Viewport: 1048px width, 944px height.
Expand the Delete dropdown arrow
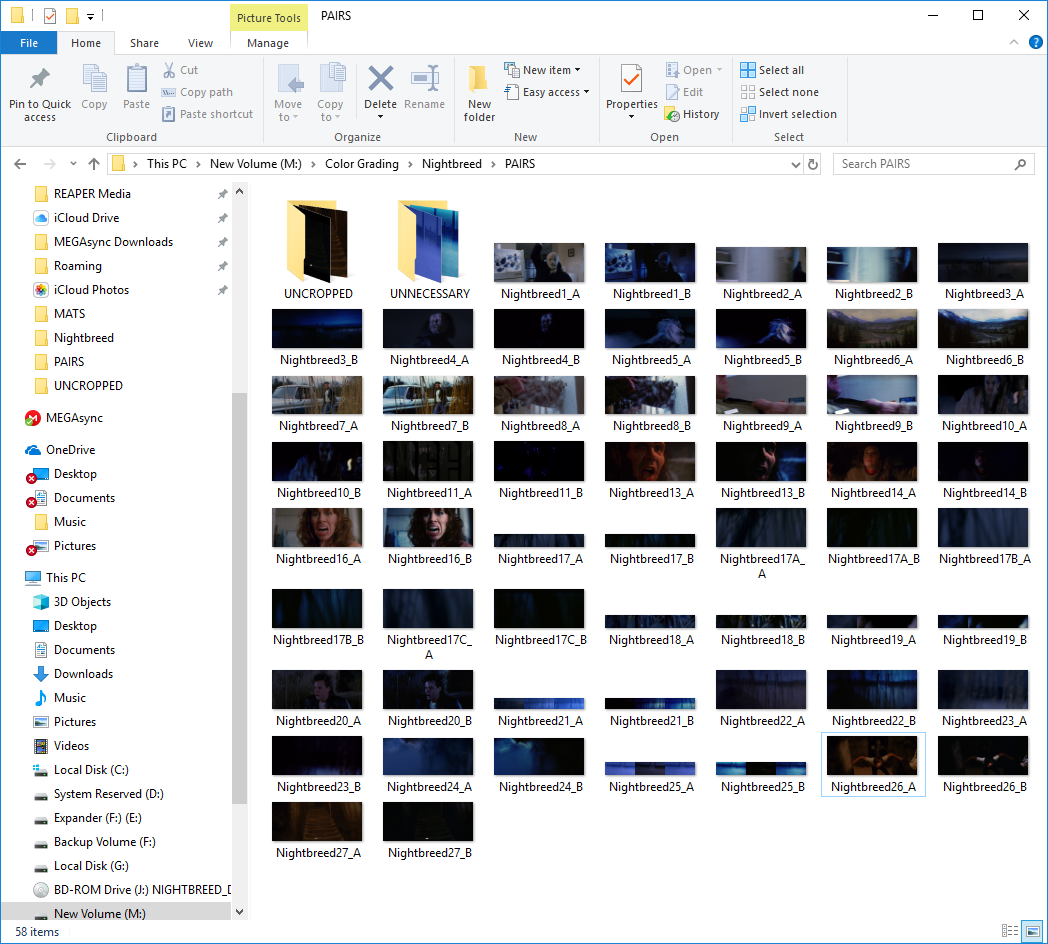380,117
